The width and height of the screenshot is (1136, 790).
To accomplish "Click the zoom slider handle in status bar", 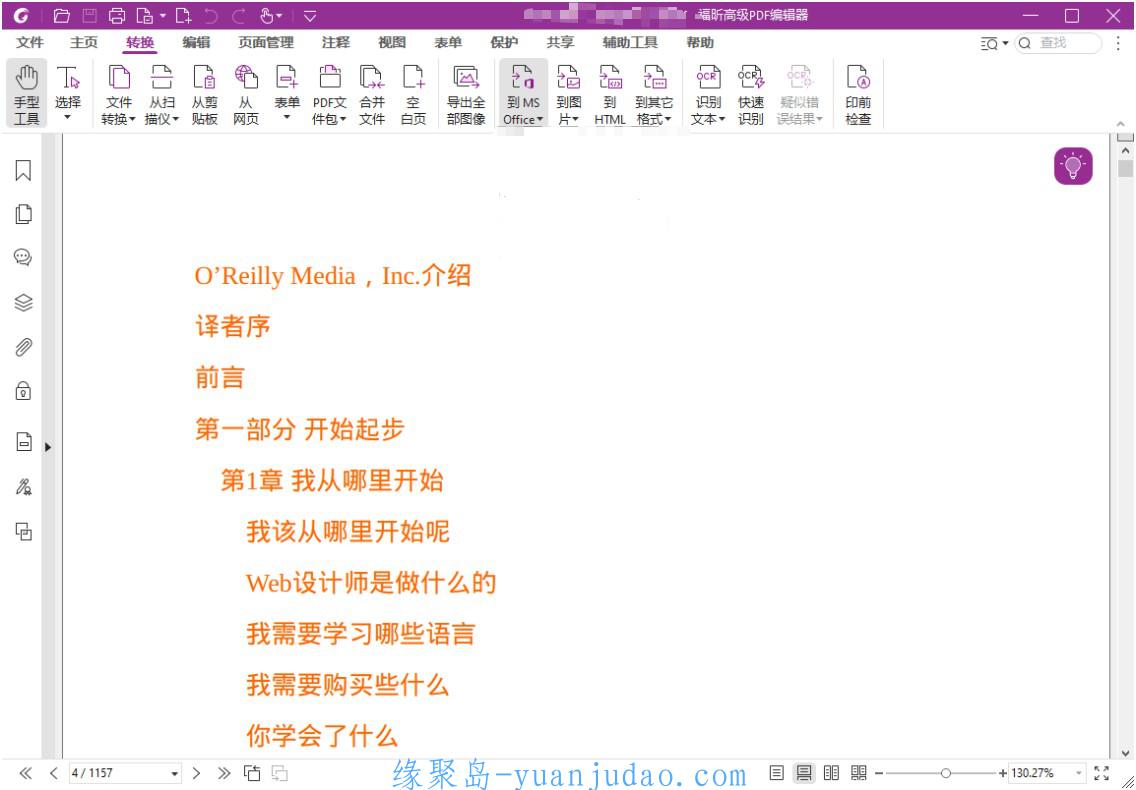I will [945, 773].
